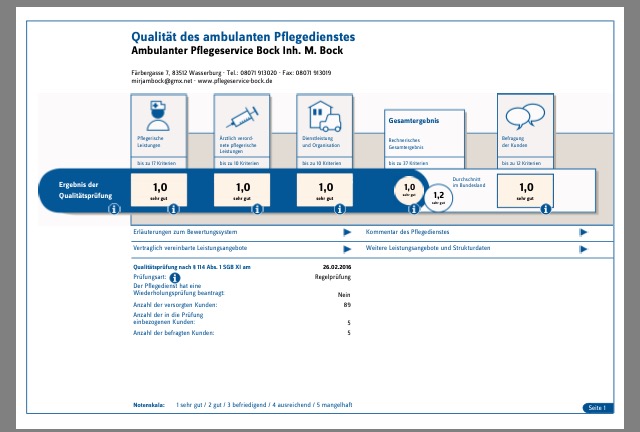640x432 pixels.
Task: Click the house and car icon for Dienstleistung
Action: [325, 116]
